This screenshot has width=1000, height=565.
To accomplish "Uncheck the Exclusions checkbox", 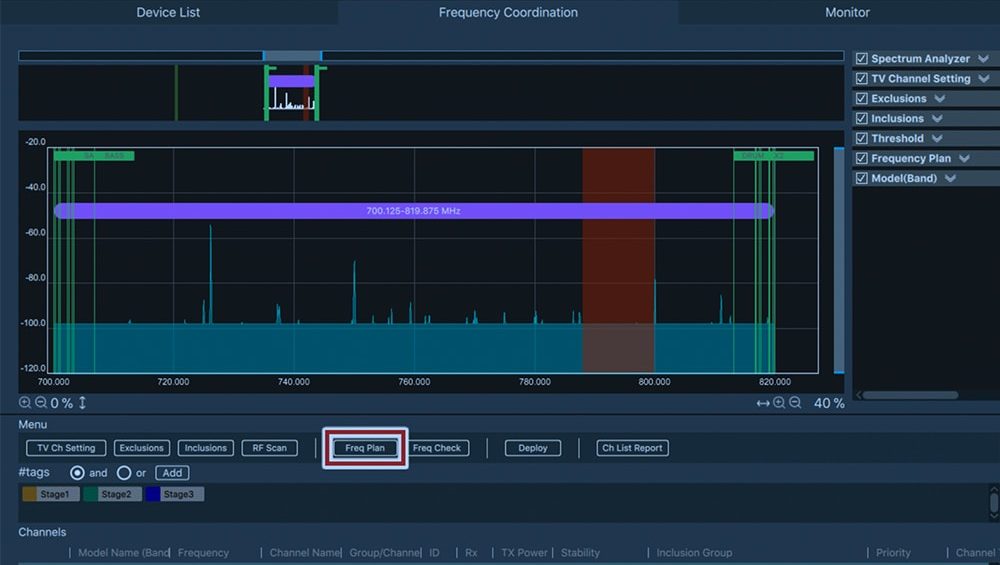I will [862, 98].
